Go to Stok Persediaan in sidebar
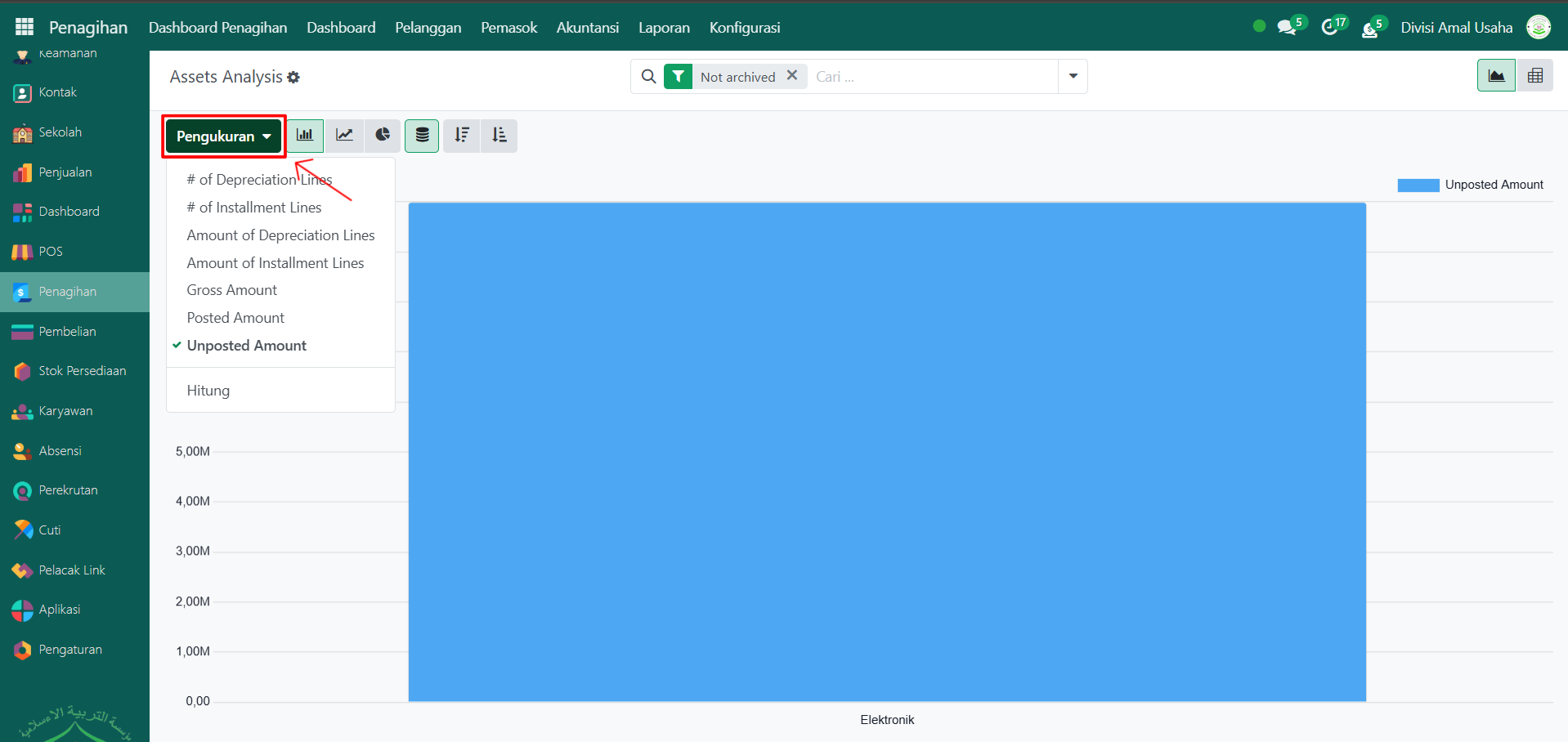This screenshot has width=1568, height=742. point(82,371)
